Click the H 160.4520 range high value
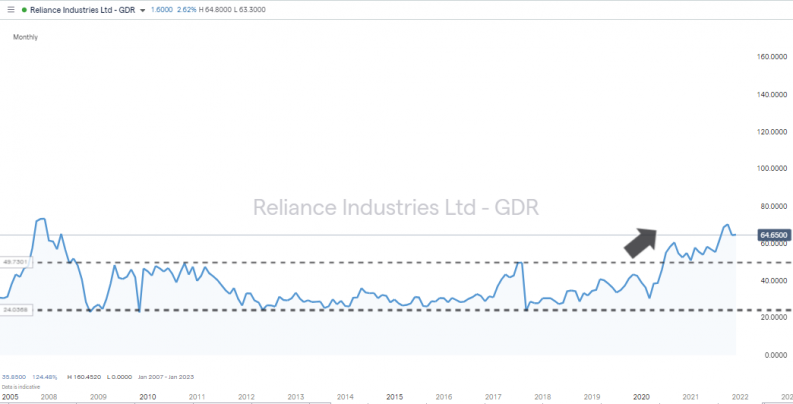The image size is (793, 404). (86, 377)
